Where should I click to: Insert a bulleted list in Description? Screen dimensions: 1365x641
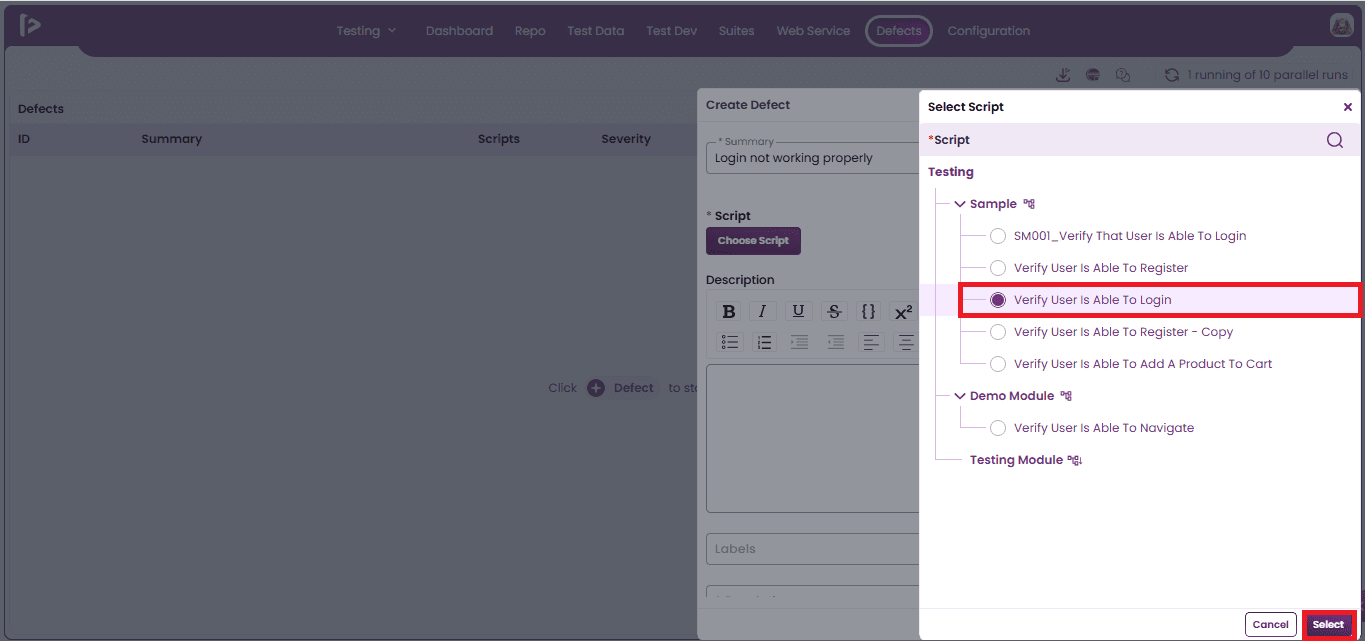[x=731, y=342]
